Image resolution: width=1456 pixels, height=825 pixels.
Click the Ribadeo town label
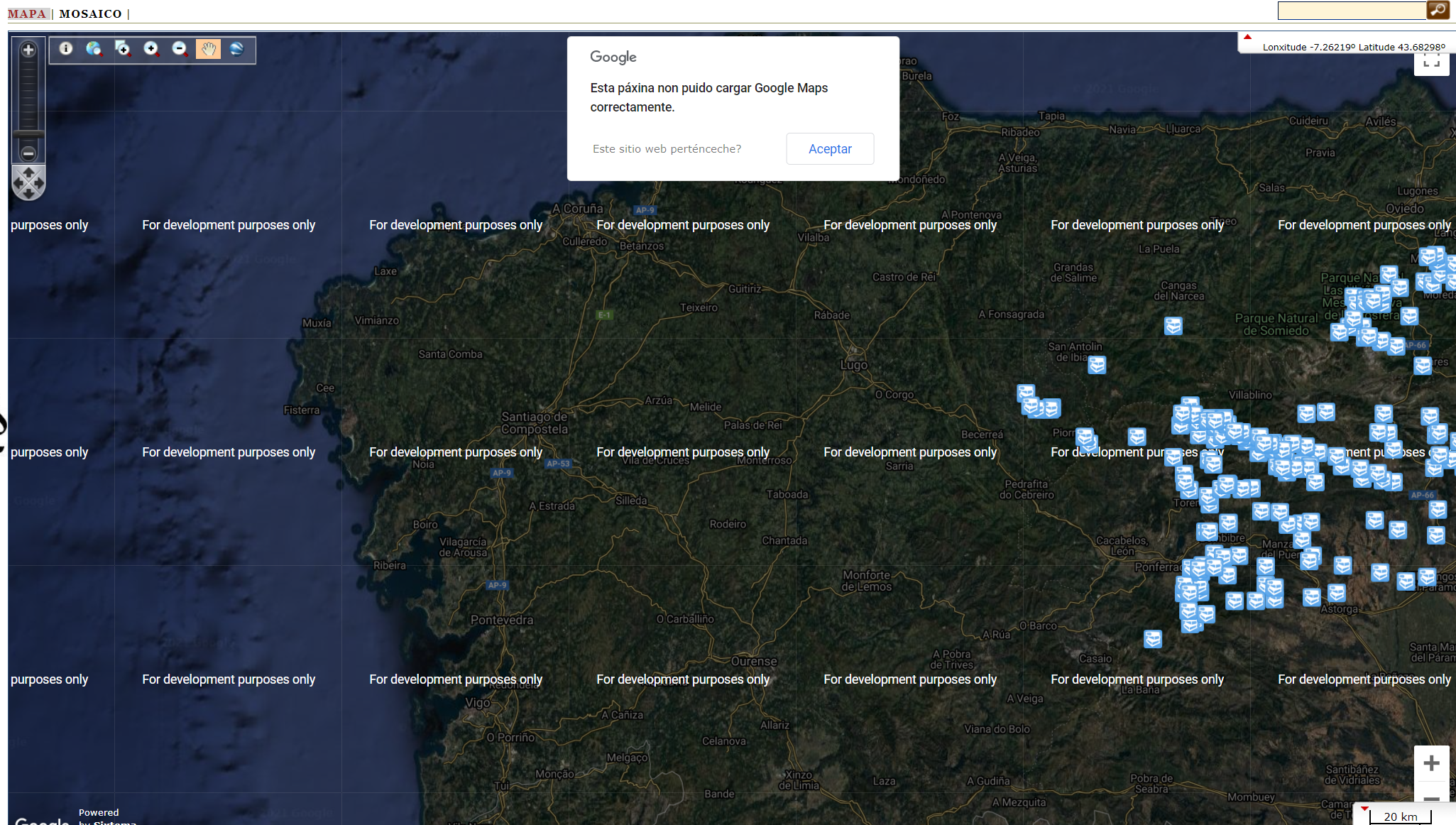click(1020, 132)
